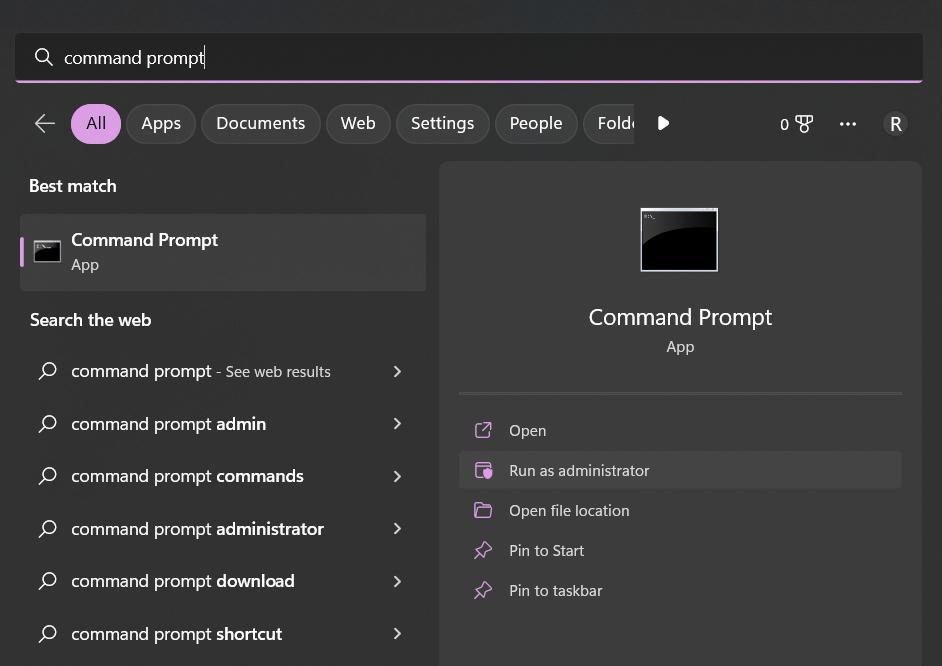Click the large Command Prompt preview icon
942x666 pixels.
(679, 239)
